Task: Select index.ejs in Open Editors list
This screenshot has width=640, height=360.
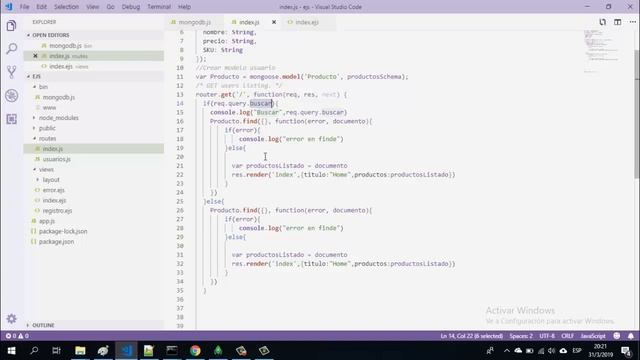Action: (61, 67)
